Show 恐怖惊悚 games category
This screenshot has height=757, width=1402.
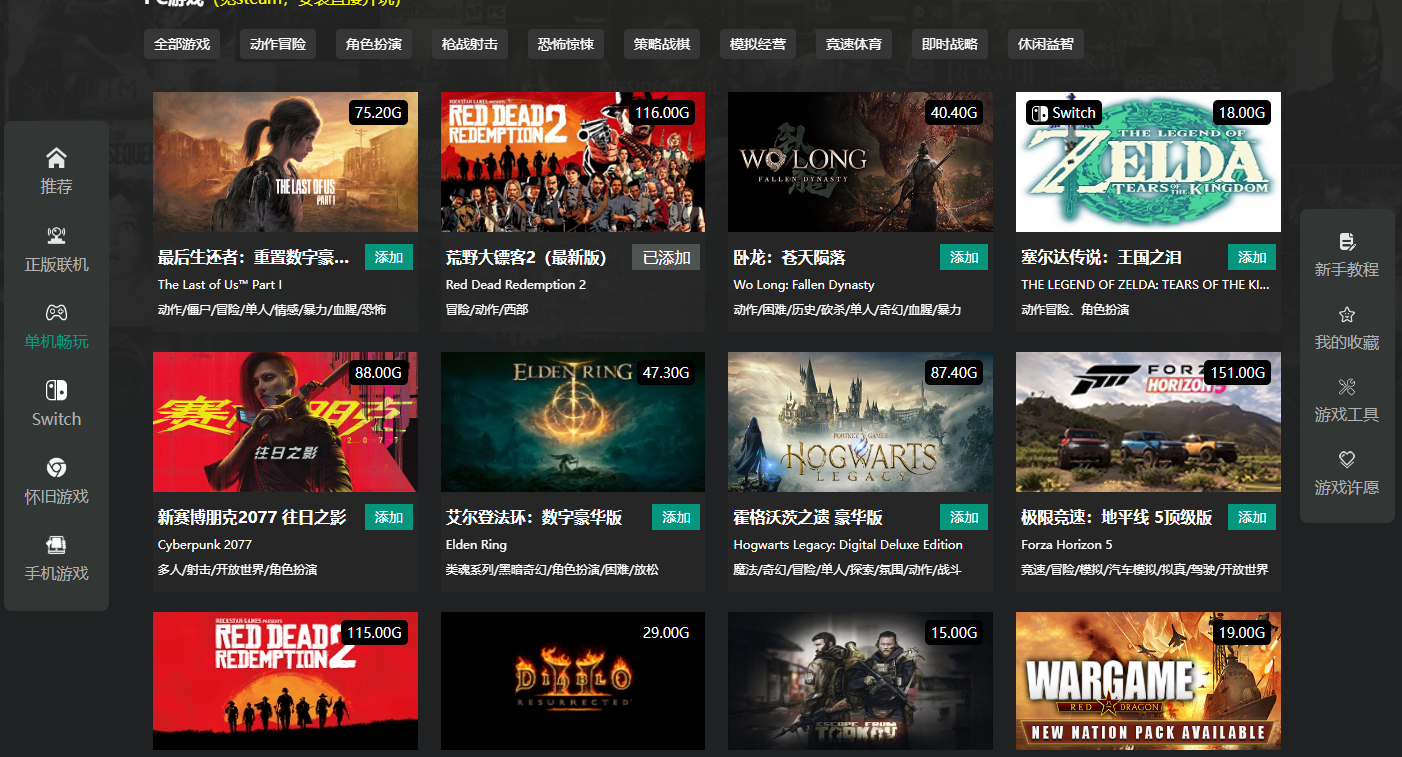pyautogui.click(x=566, y=44)
